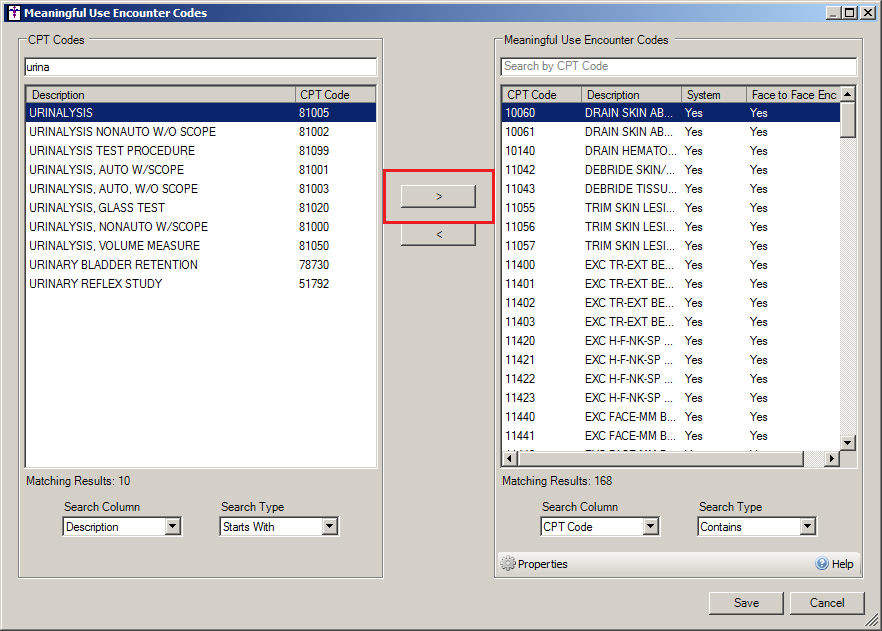Select URINALYSIS, GLASS TEST row
This screenshot has height=631, width=882.
coord(201,208)
